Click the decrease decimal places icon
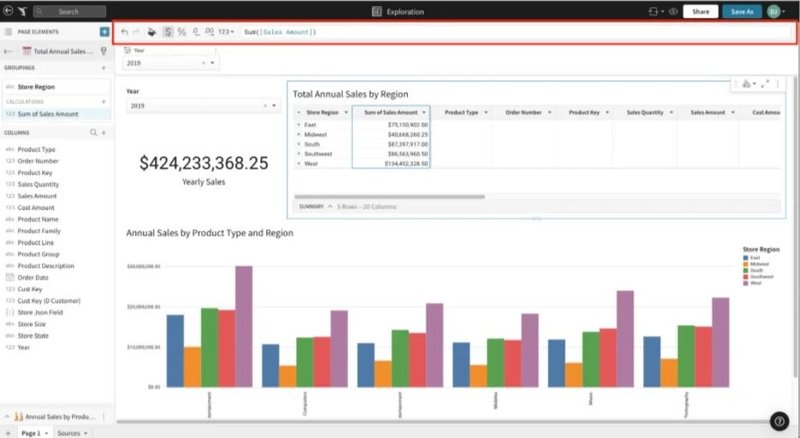This screenshot has height=438, width=800. [x=196, y=32]
